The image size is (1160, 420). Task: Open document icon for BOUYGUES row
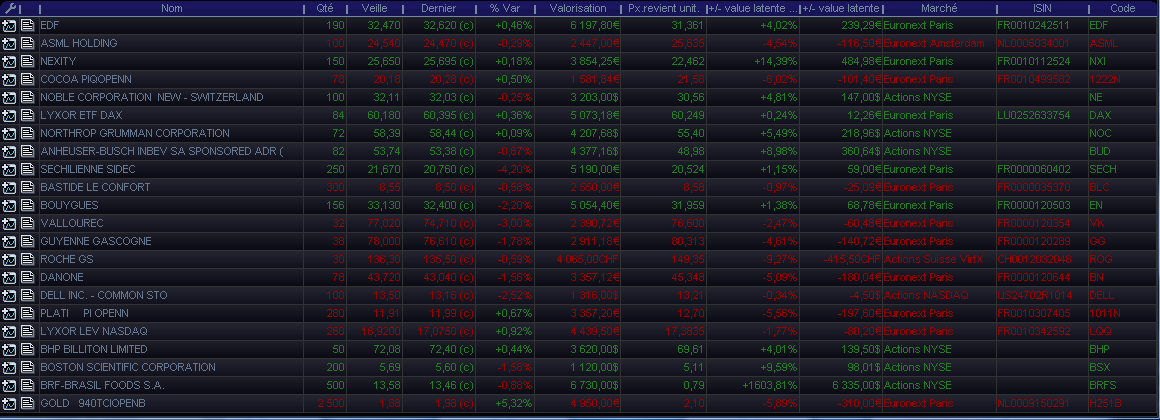coord(28,205)
